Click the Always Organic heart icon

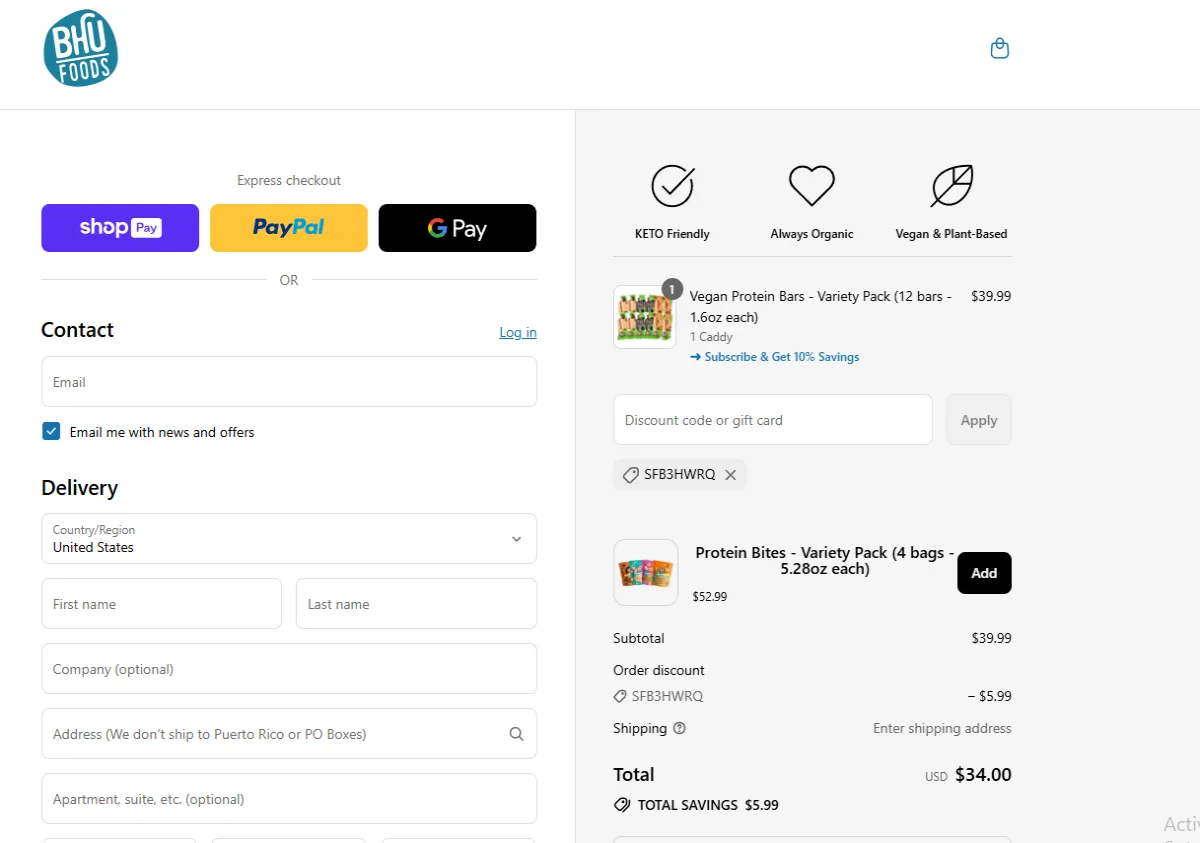[x=811, y=186]
